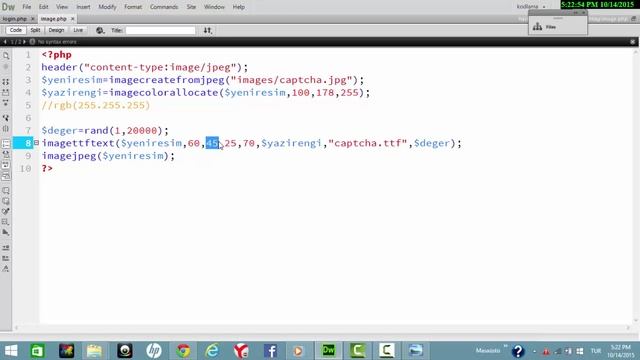Switch to Code view

16,30
